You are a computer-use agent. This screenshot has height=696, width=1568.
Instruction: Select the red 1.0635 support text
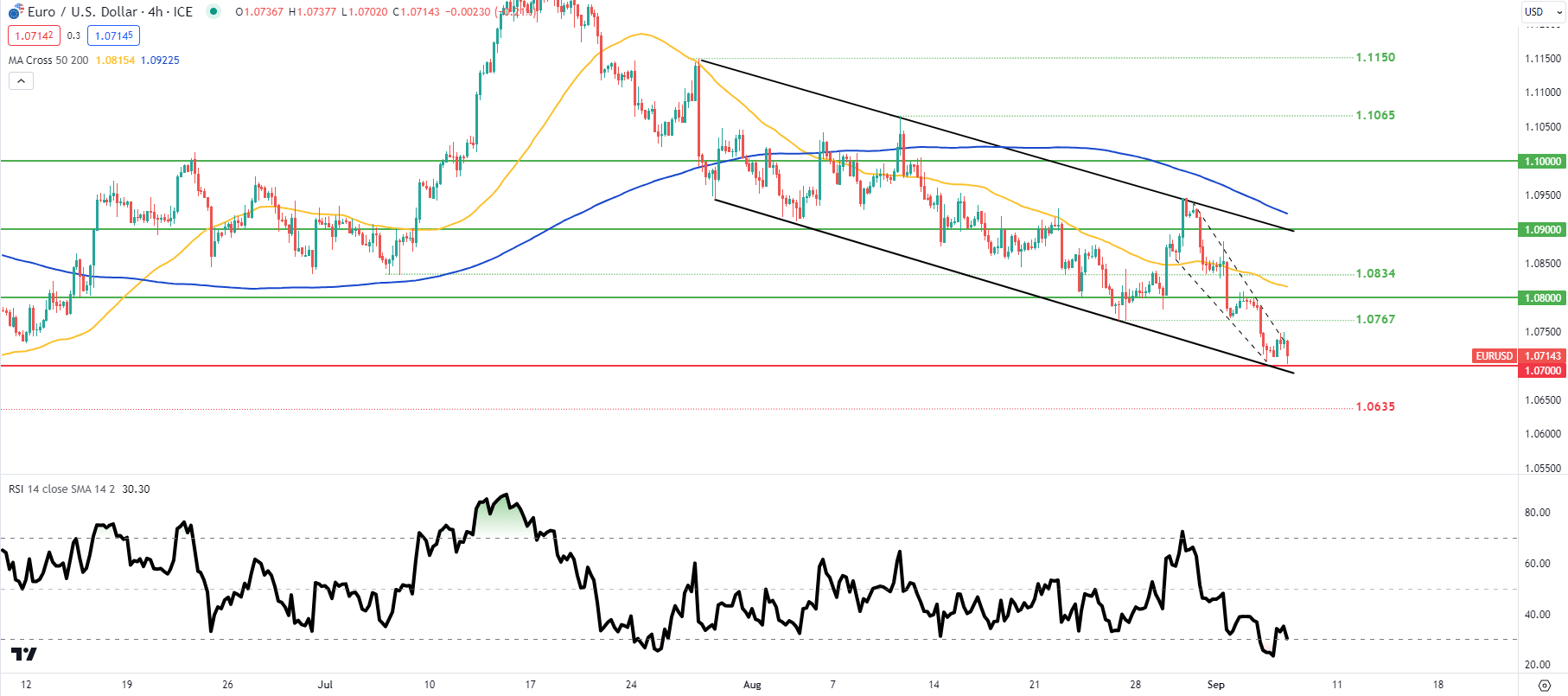pos(1375,406)
